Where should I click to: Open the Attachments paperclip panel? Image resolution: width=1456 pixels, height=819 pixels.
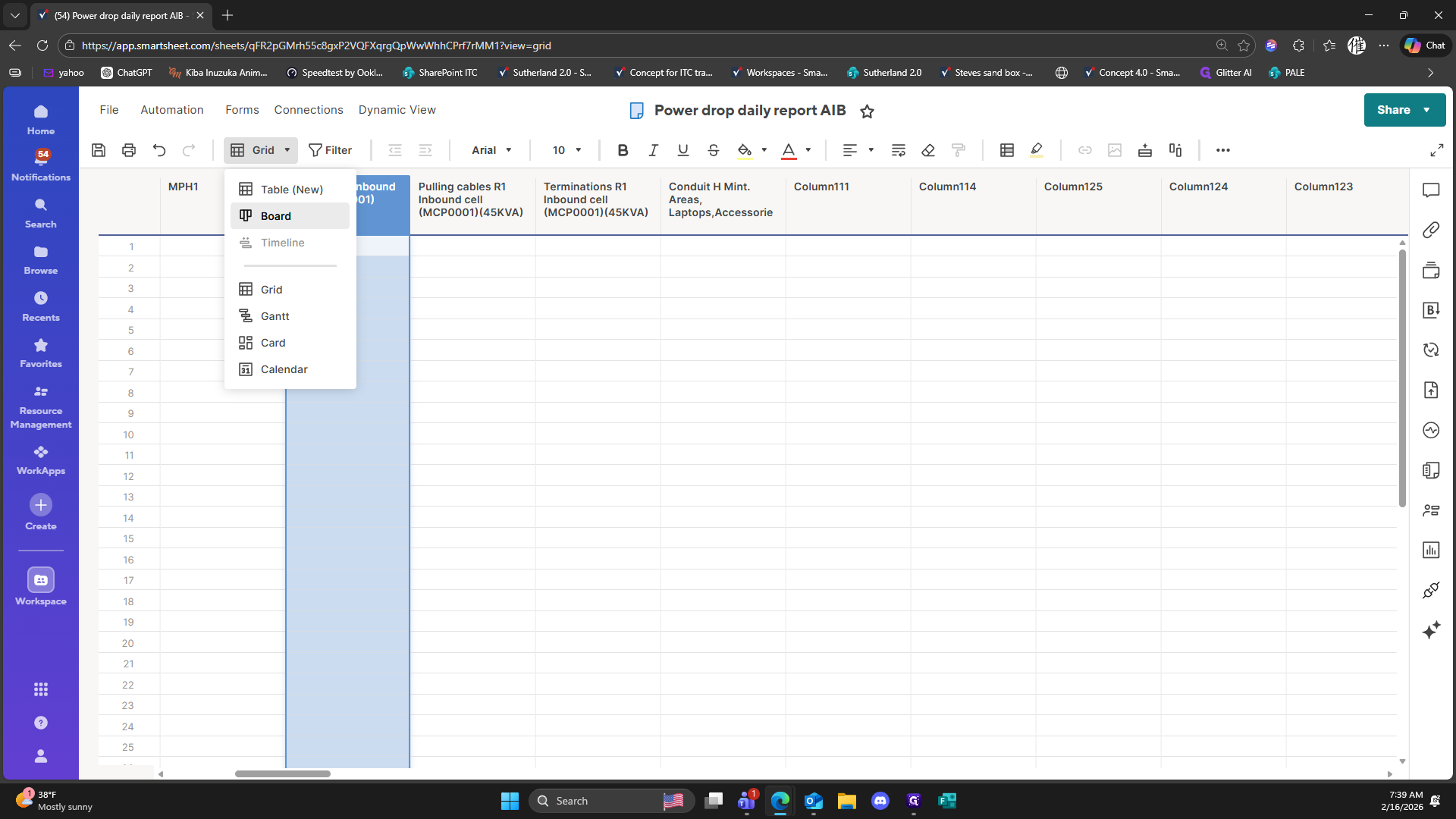pos(1431,230)
